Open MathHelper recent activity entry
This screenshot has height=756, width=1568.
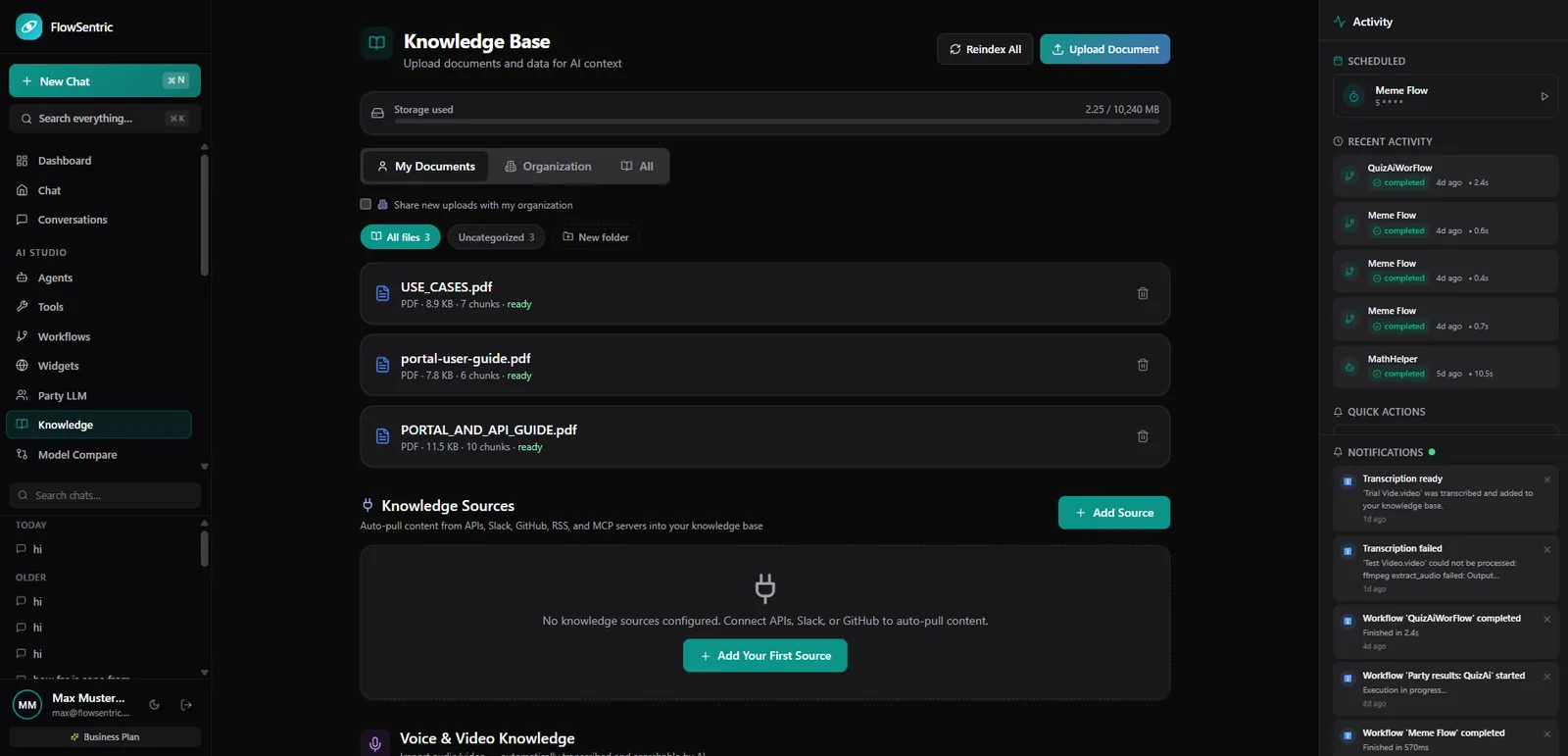point(1445,367)
